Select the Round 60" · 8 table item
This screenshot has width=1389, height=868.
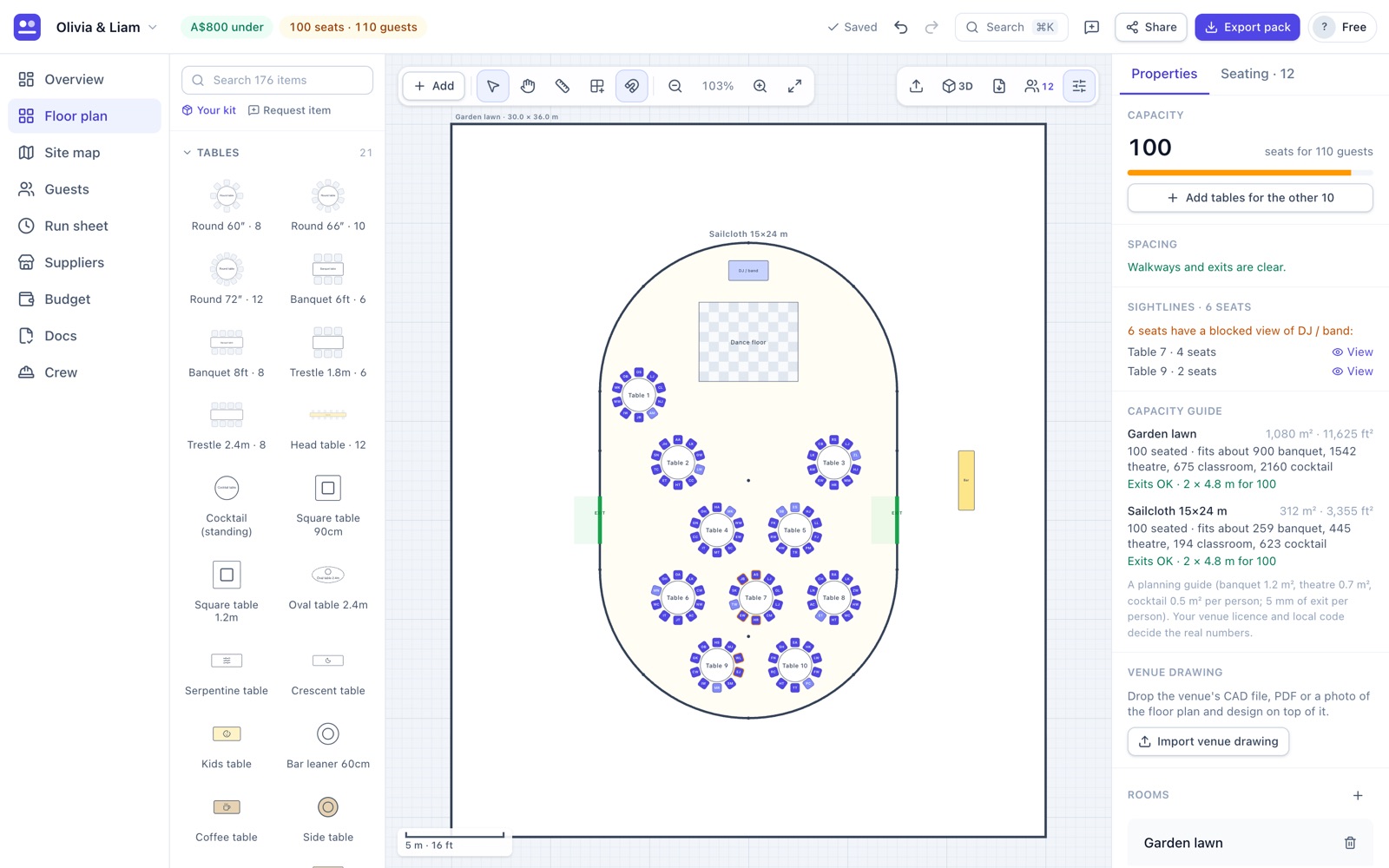(x=227, y=205)
